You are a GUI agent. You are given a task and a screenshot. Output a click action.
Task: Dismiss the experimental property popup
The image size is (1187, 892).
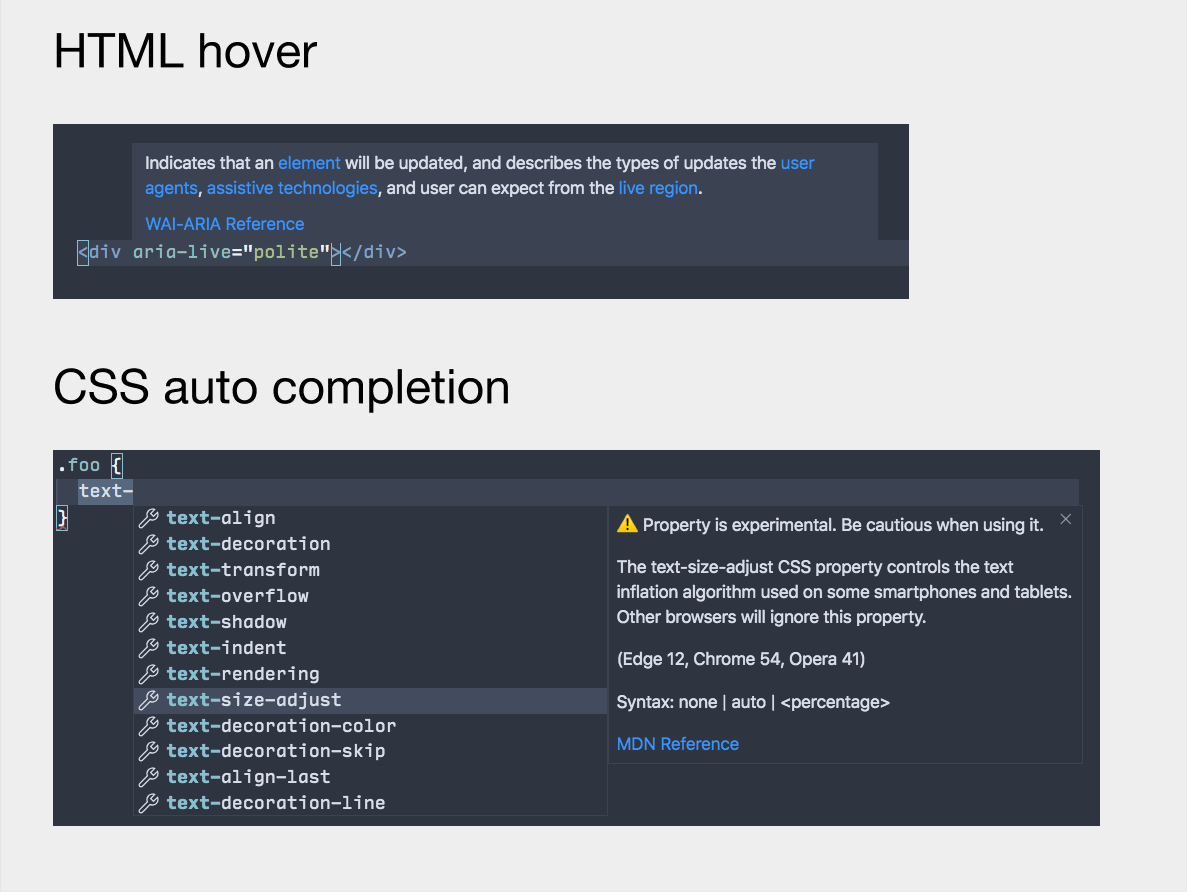pos(1065,518)
